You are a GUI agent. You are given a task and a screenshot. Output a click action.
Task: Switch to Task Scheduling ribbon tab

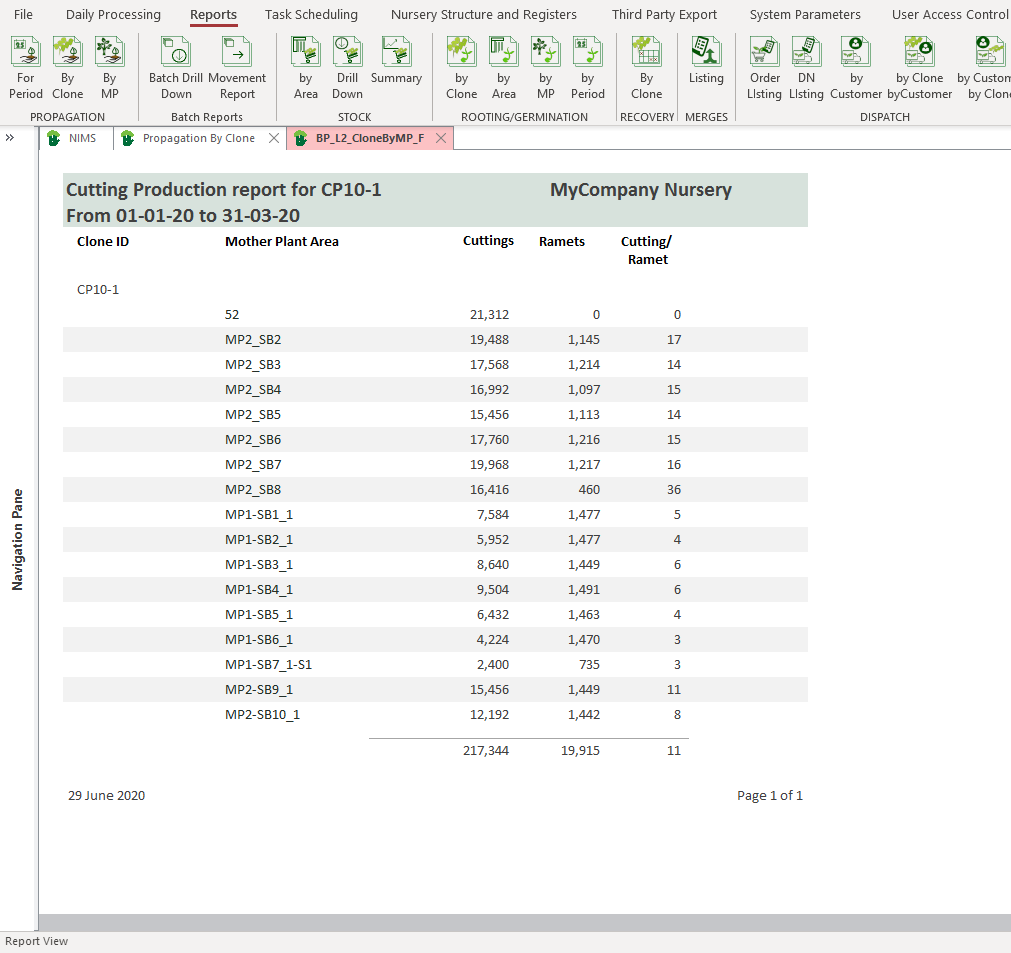click(311, 14)
